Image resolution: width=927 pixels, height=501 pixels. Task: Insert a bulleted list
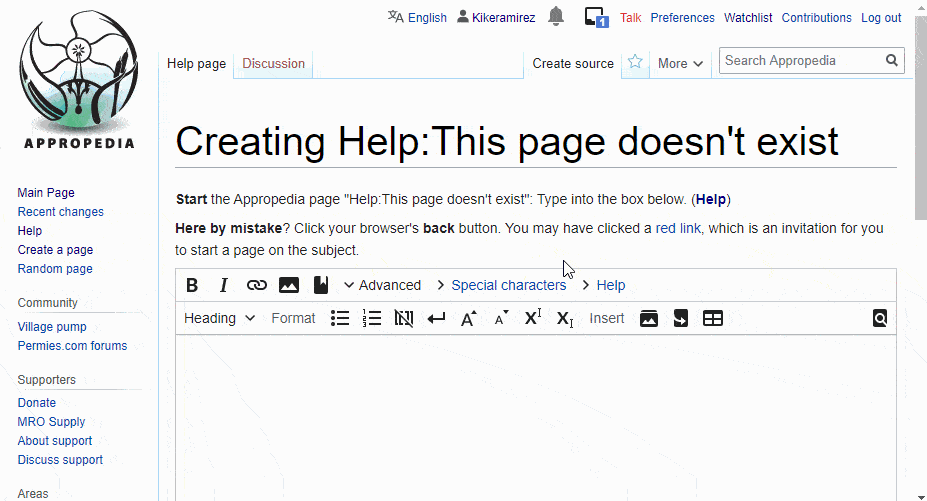(340, 318)
